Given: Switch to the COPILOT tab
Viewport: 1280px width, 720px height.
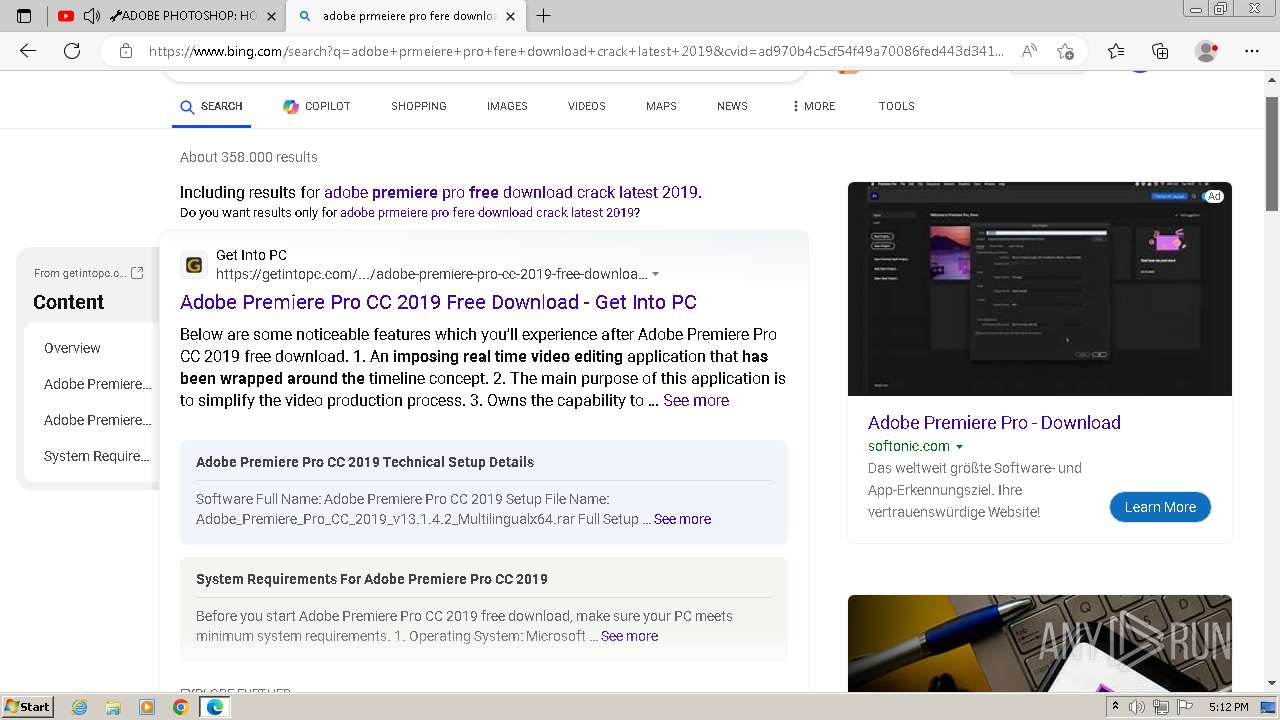Looking at the screenshot, I should [x=317, y=106].
